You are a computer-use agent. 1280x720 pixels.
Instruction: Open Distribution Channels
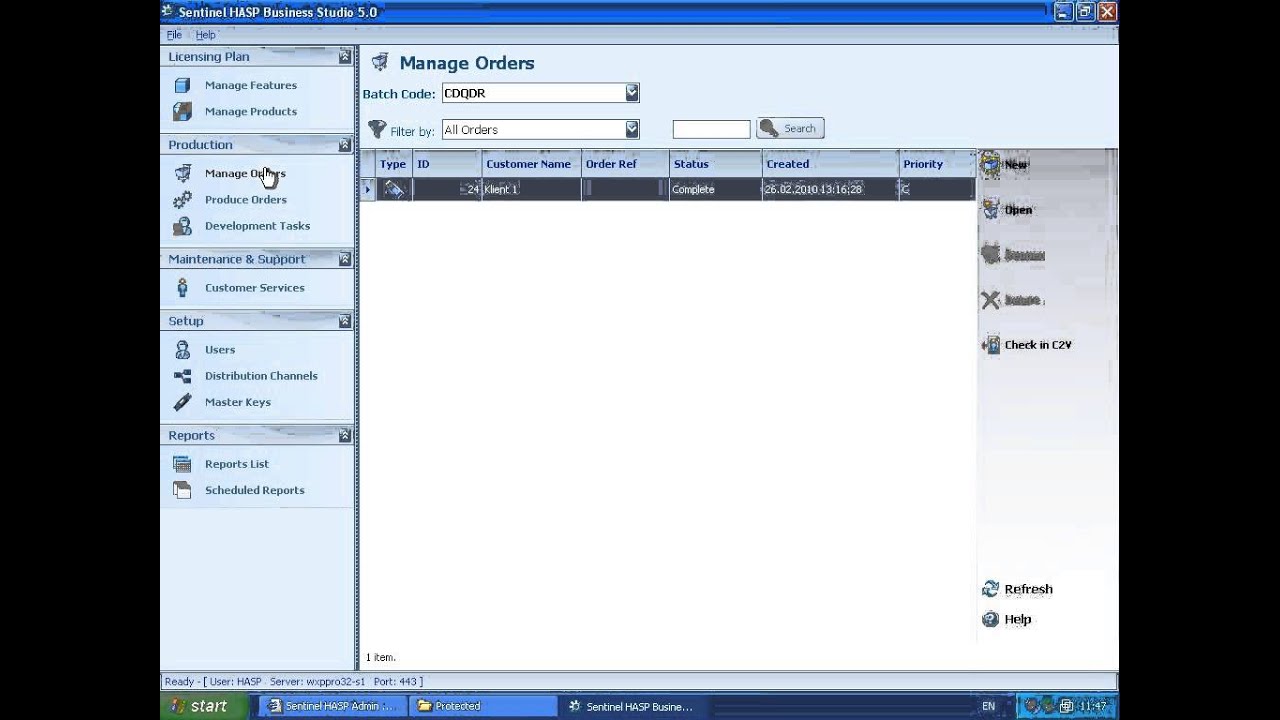(x=261, y=376)
